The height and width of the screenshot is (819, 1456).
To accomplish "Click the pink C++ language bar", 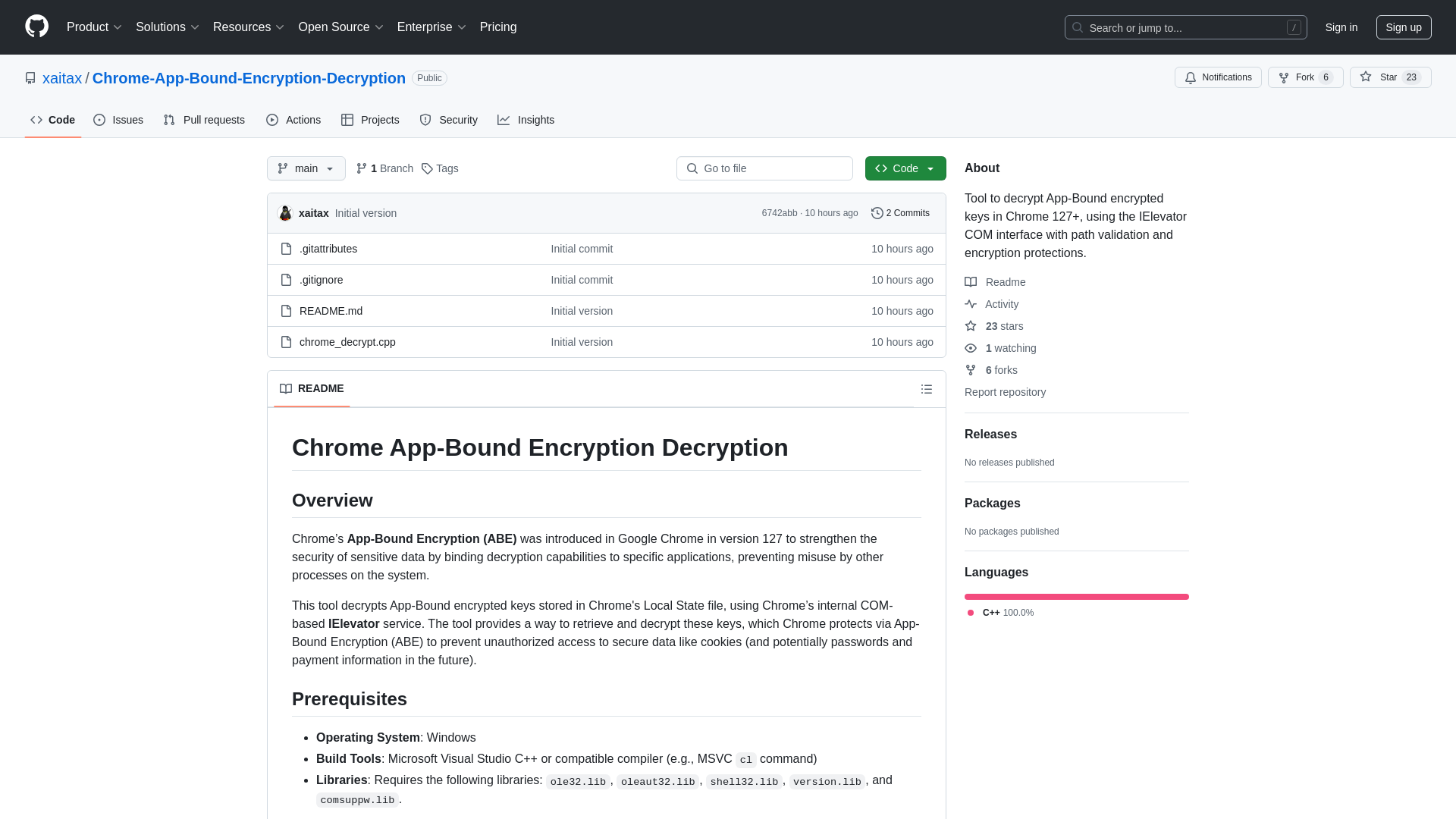I will [x=1077, y=597].
